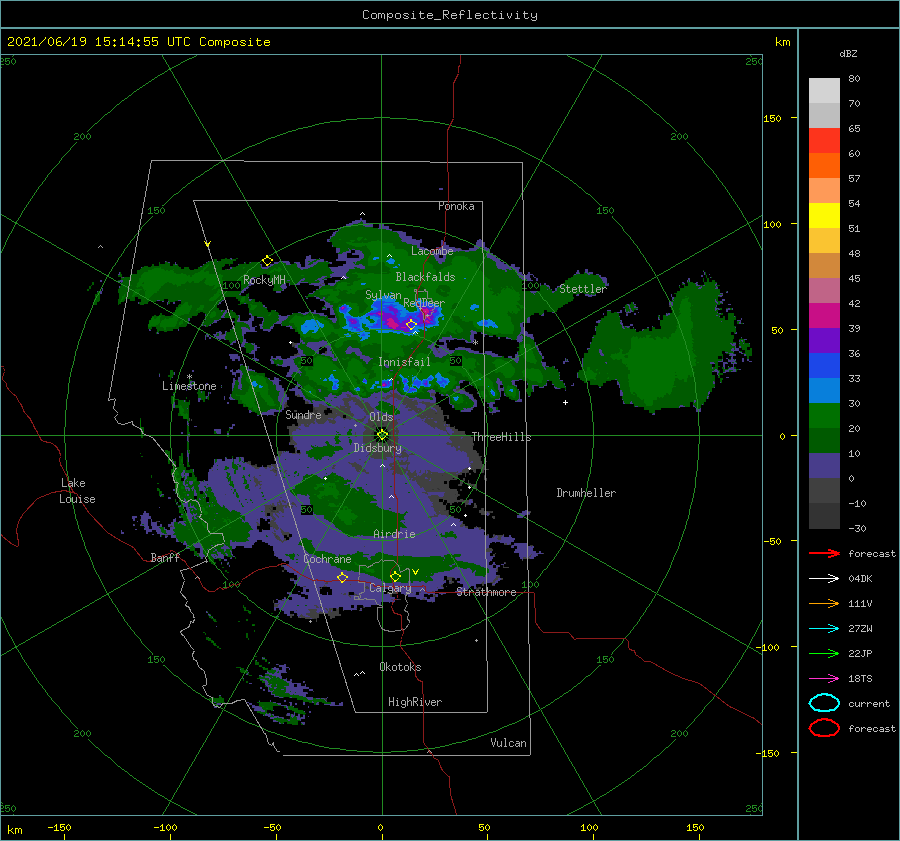Select the light gray 80 dBZ swatch

click(x=824, y=90)
